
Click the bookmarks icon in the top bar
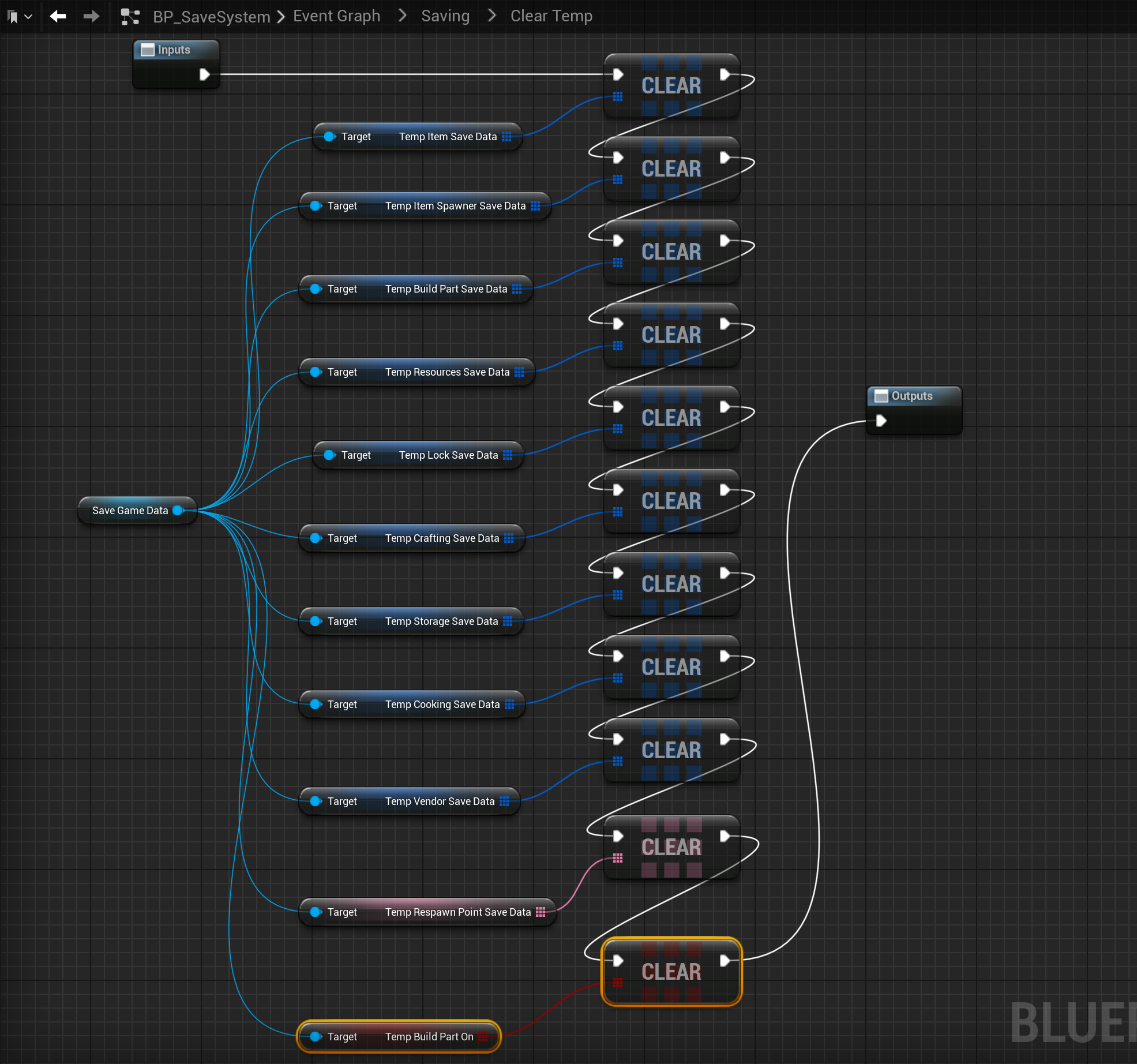13,17
